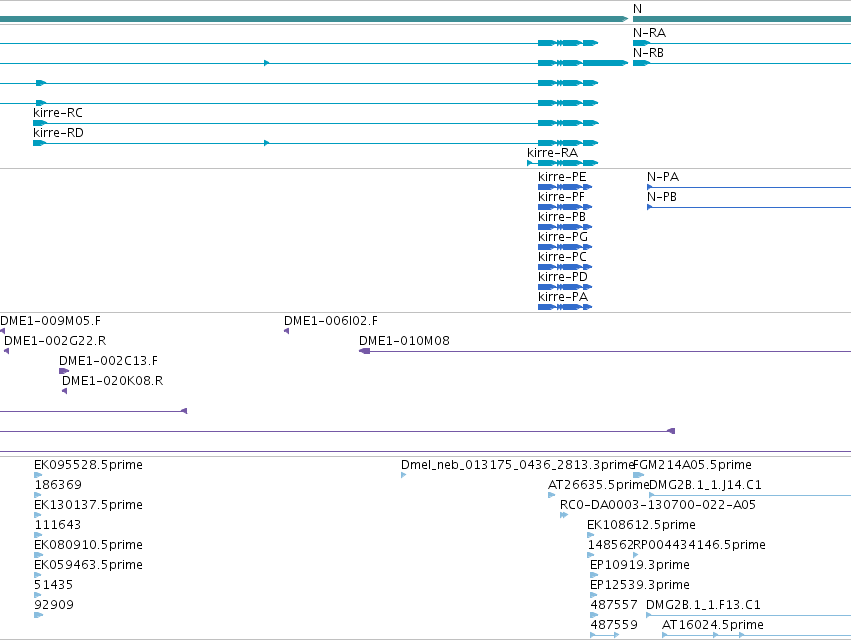Select the kirre-PD protein feature
The width and height of the screenshot is (851, 640).
(x=565, y=287)
